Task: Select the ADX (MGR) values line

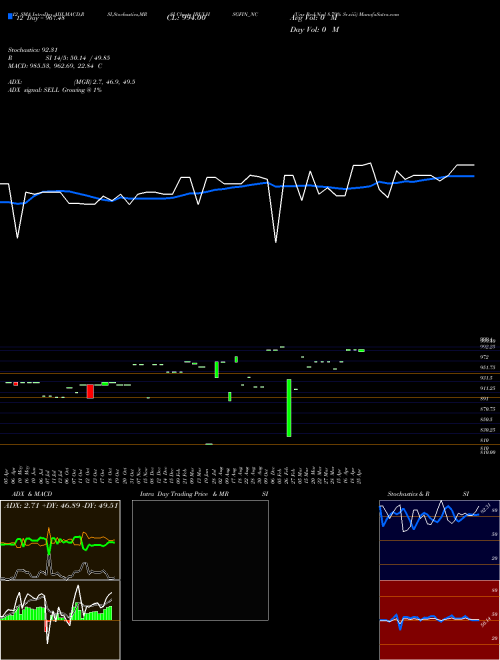Action: pos(72,82)
